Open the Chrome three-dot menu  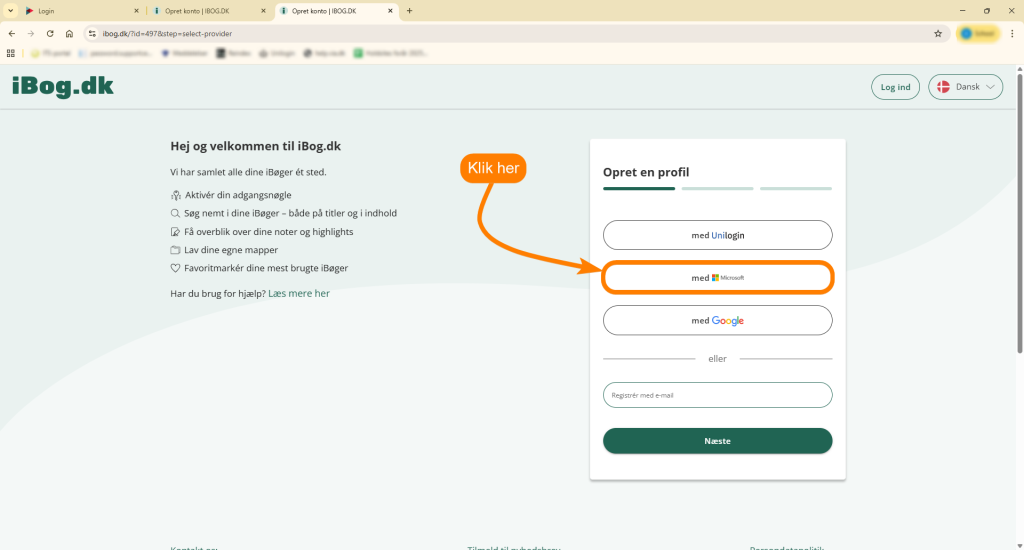tap(1011, 33)
